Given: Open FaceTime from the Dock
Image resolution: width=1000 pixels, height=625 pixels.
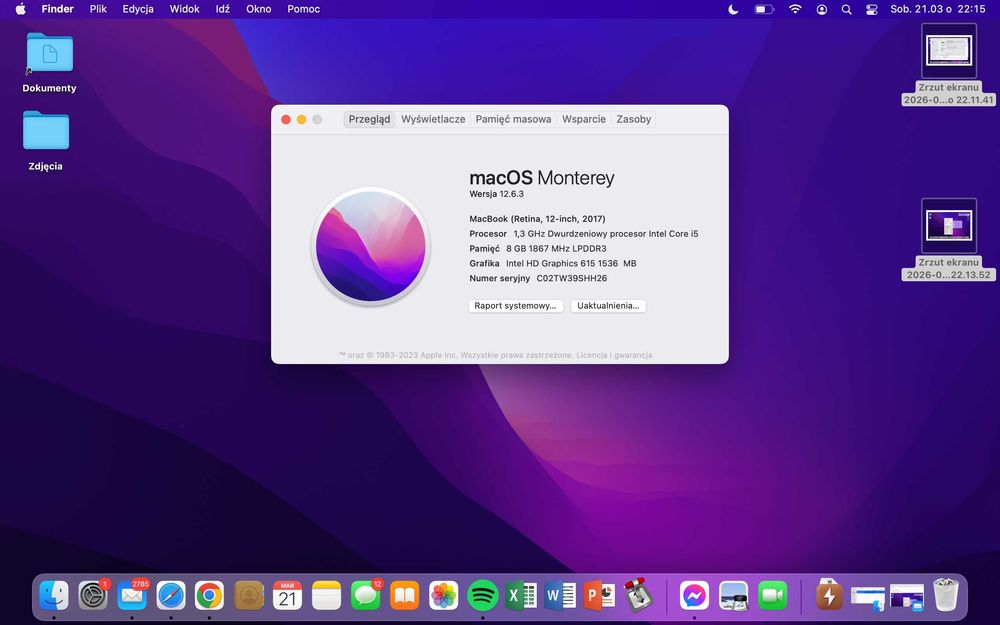Looking at the screenshot, I should [x=772, y=596].
